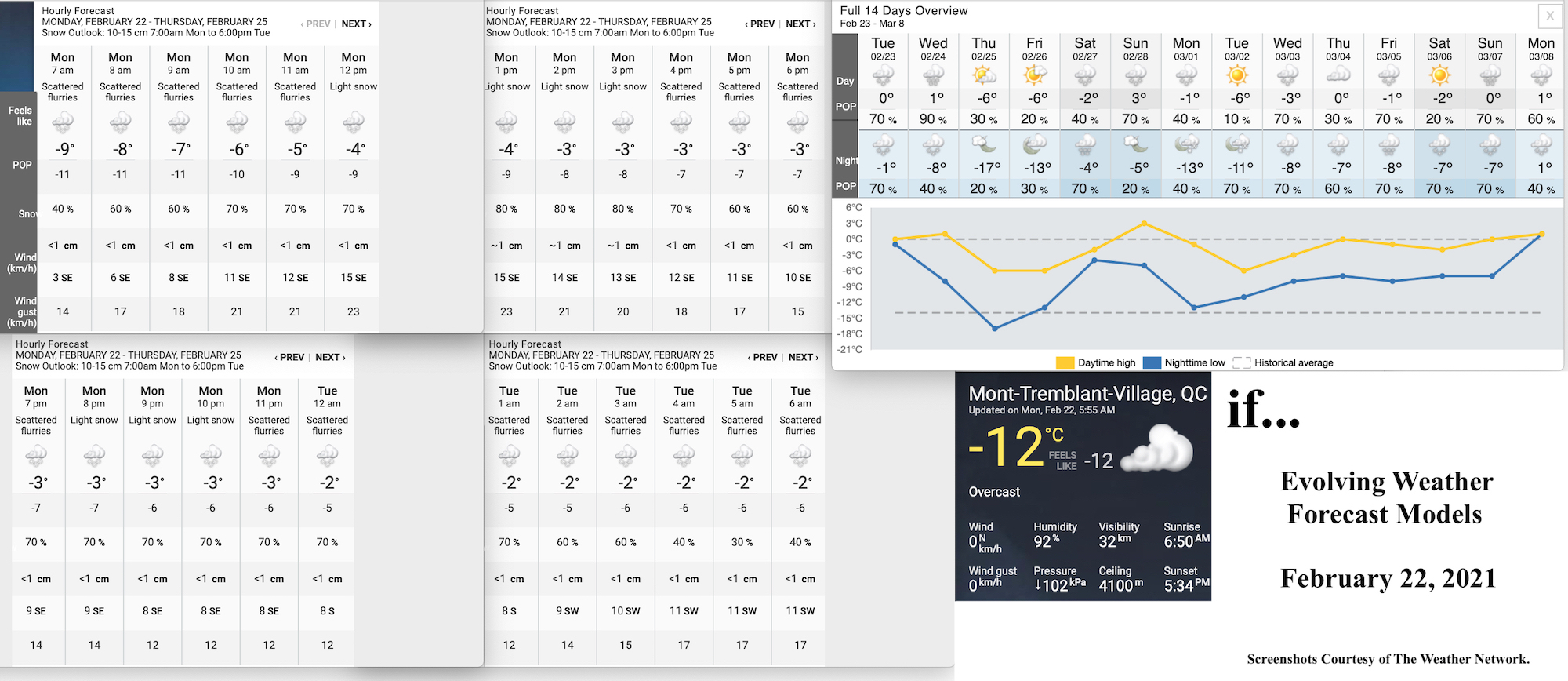The image size is (1568, 681).
Task: Click the dashed Historical average legend swatch
Action: click(1241, 362)
